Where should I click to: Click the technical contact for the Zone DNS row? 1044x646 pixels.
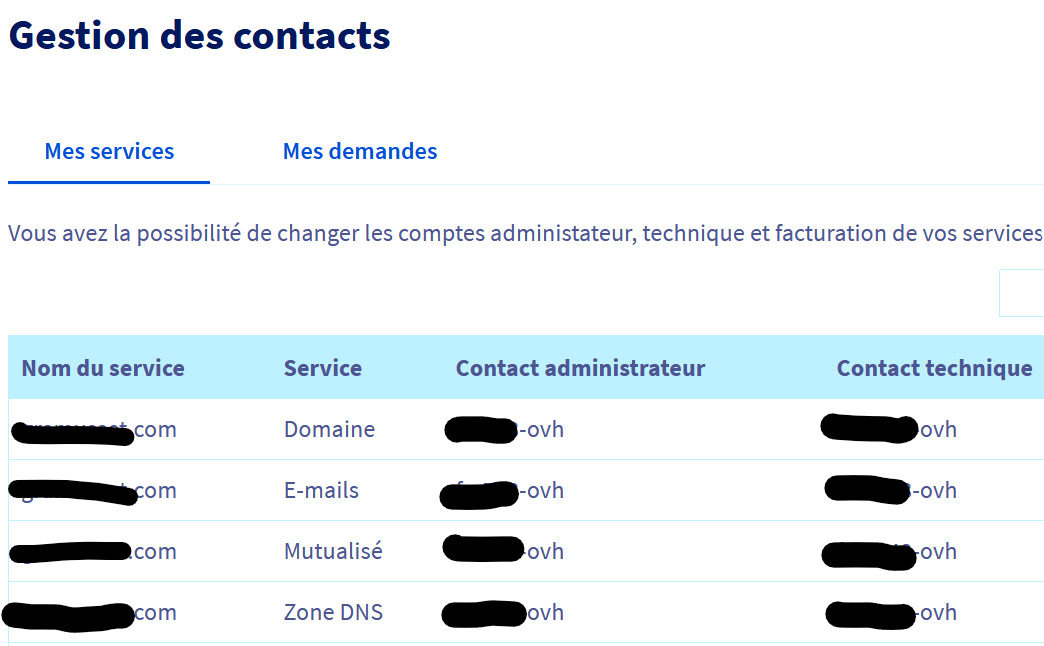[x=891, y=613]
